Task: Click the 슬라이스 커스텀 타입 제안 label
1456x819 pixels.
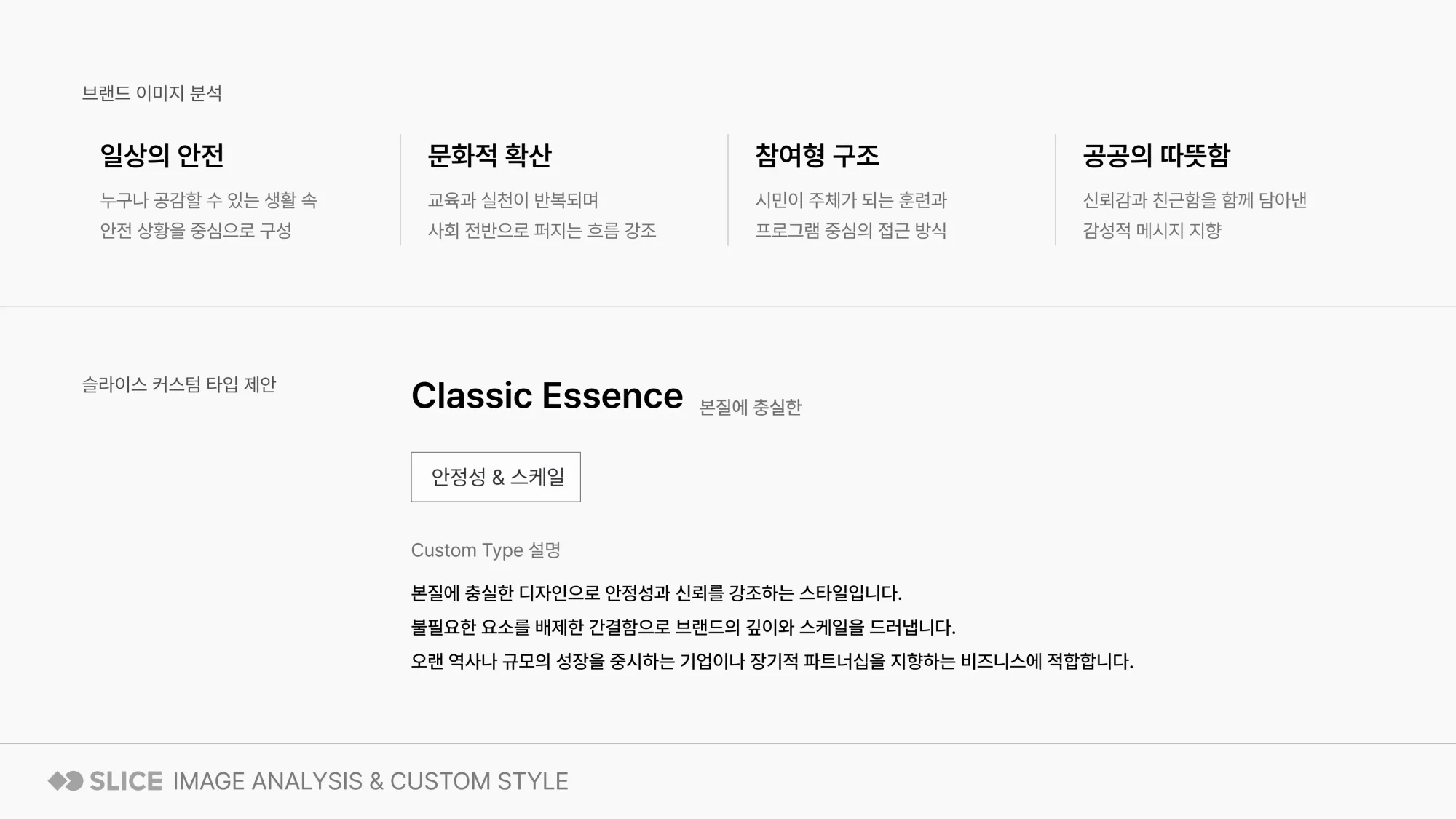Action: click(x=179, y=384)
